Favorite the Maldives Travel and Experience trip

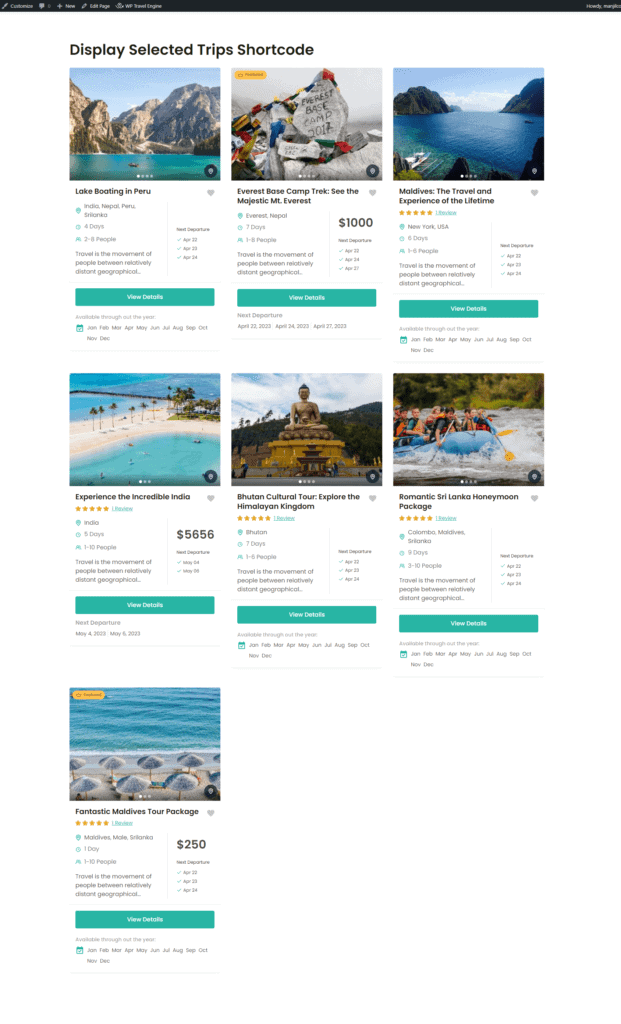[534, 193]
